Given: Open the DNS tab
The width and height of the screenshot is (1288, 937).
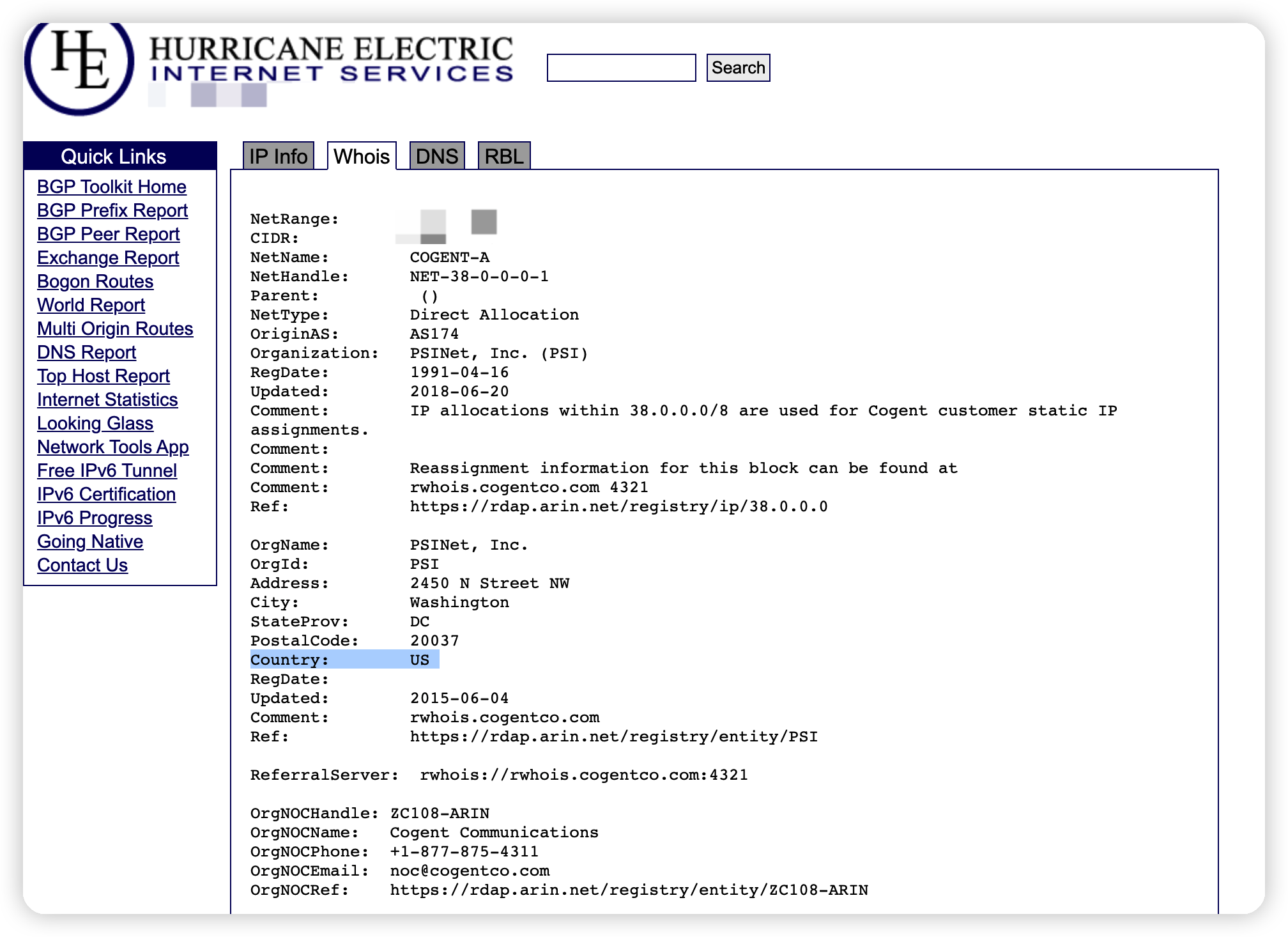Looking at the screenshot, I should pos(437,157).
